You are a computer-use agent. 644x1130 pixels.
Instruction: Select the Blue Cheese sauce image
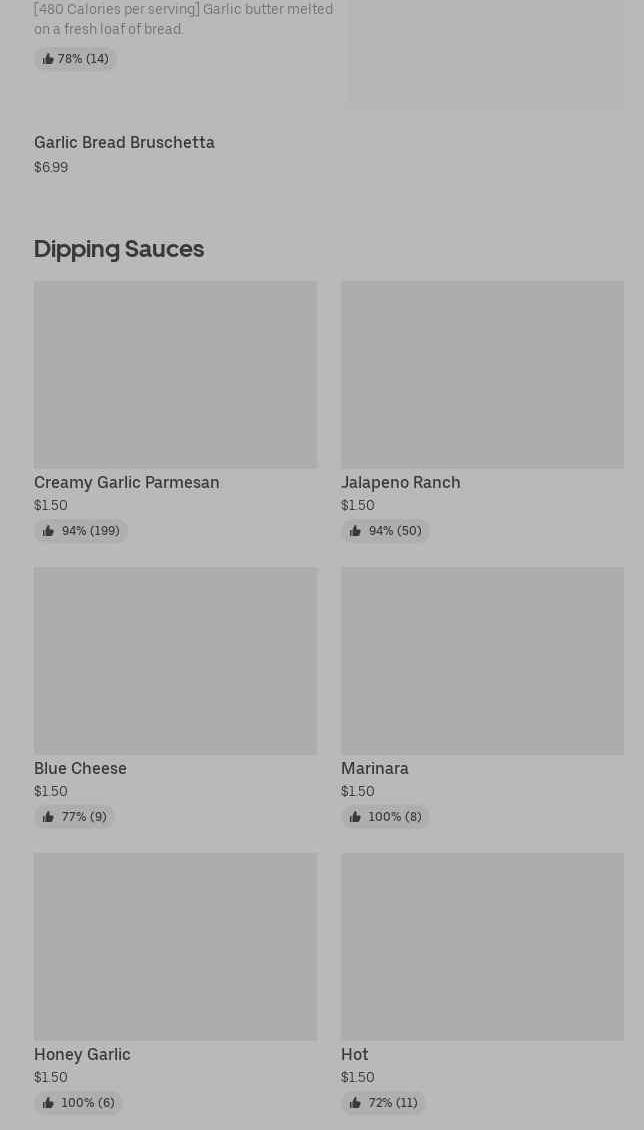click(x=175, y=660)
